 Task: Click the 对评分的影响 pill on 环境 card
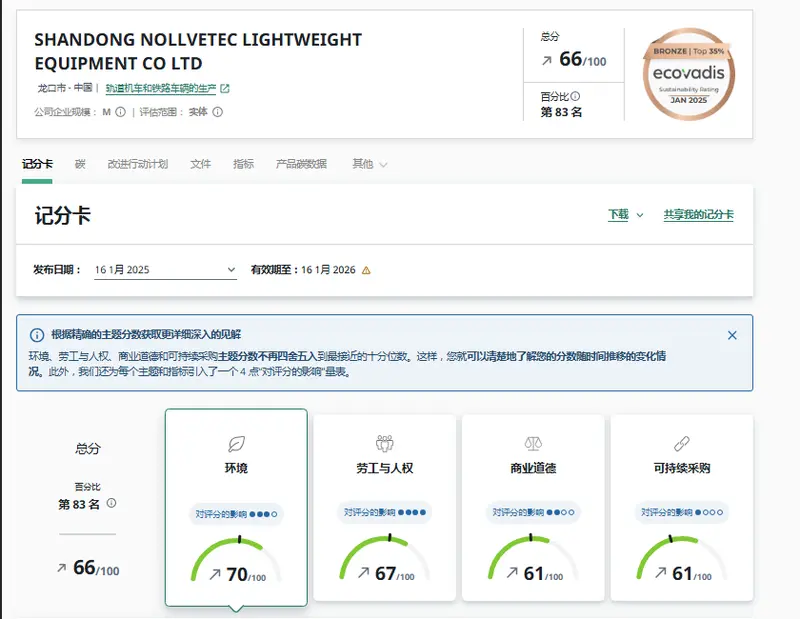[236, 514]
